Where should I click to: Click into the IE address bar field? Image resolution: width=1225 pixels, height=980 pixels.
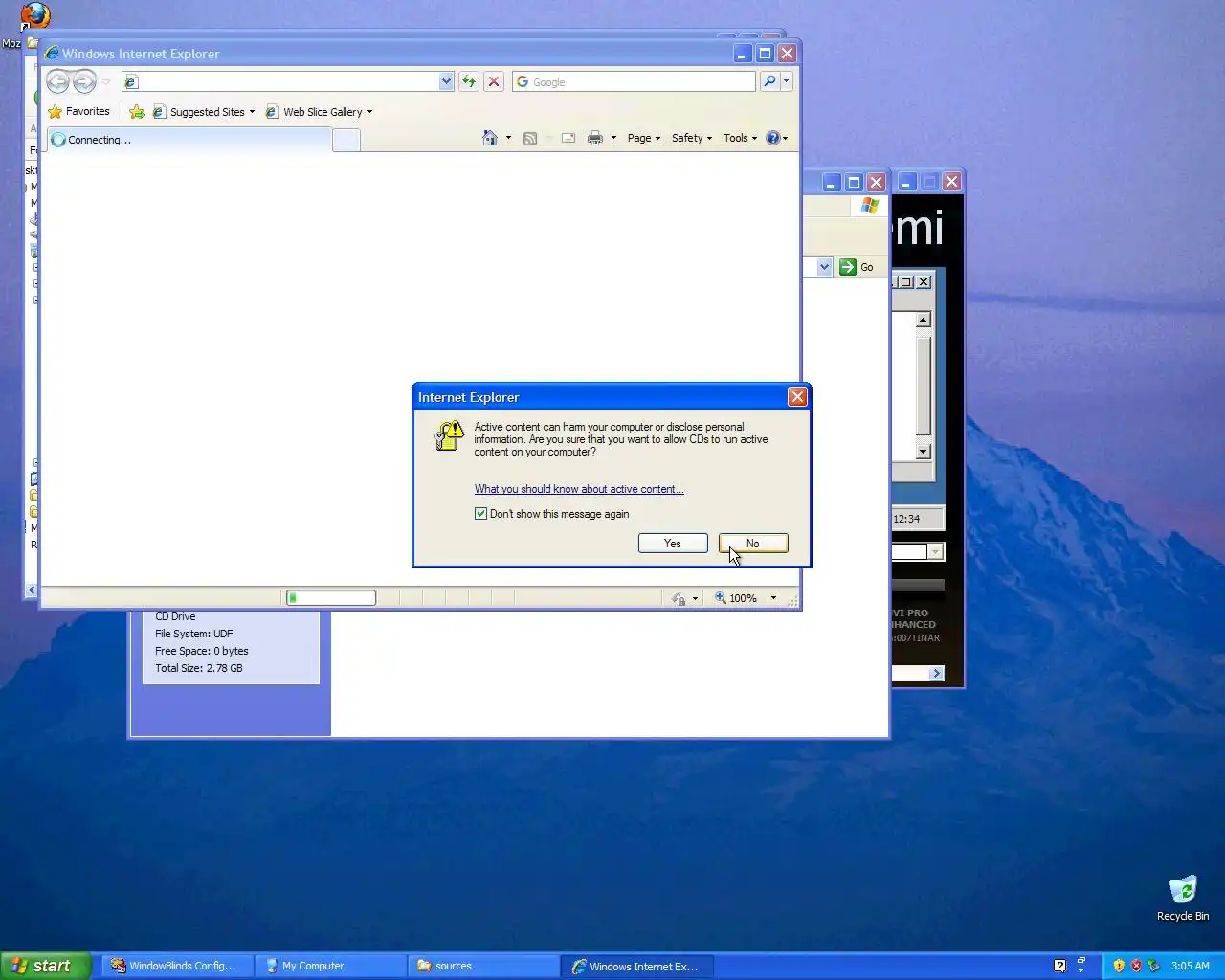[287, 81]
